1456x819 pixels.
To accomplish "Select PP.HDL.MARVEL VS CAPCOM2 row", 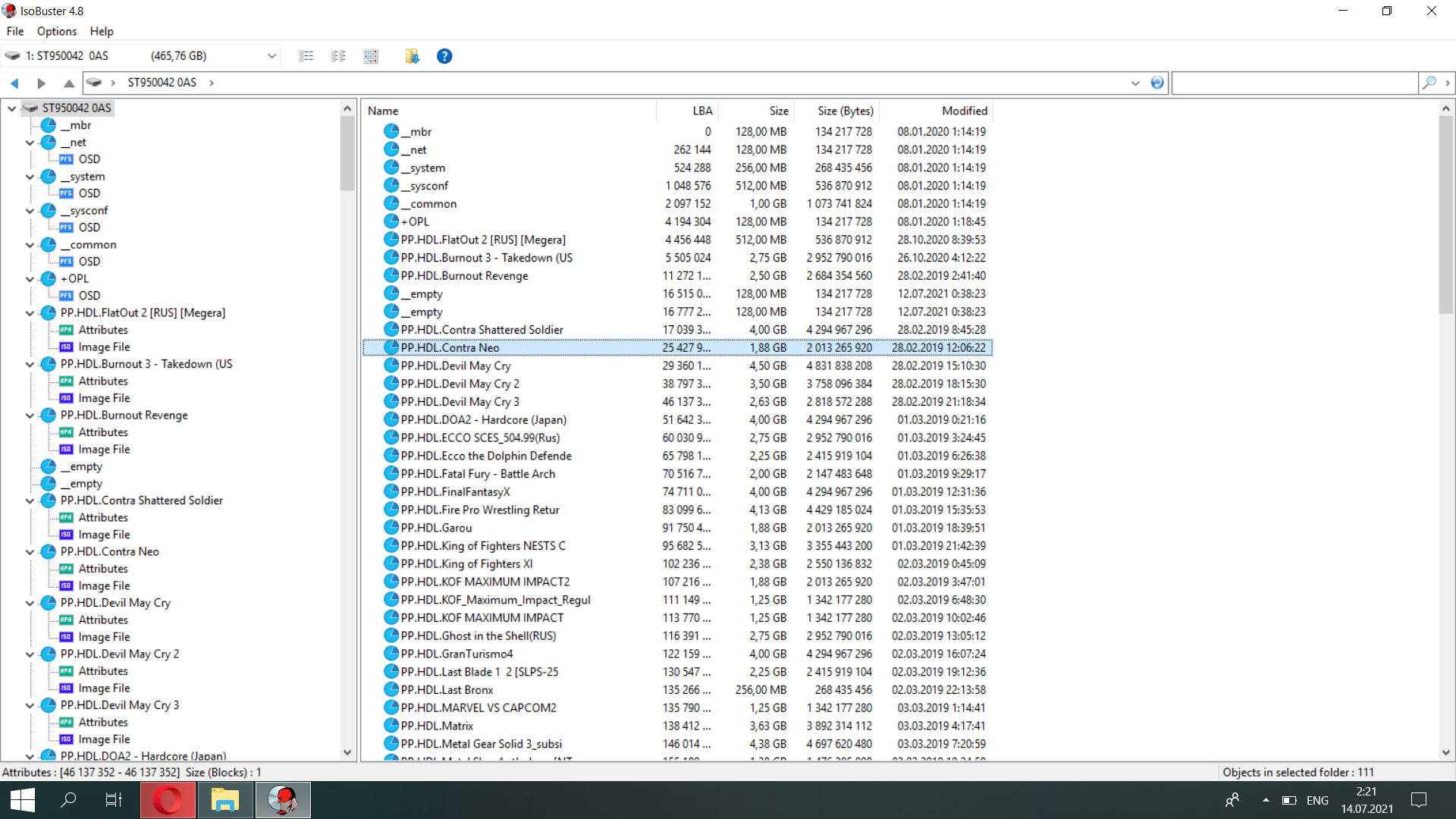I will tap(677, 708).
